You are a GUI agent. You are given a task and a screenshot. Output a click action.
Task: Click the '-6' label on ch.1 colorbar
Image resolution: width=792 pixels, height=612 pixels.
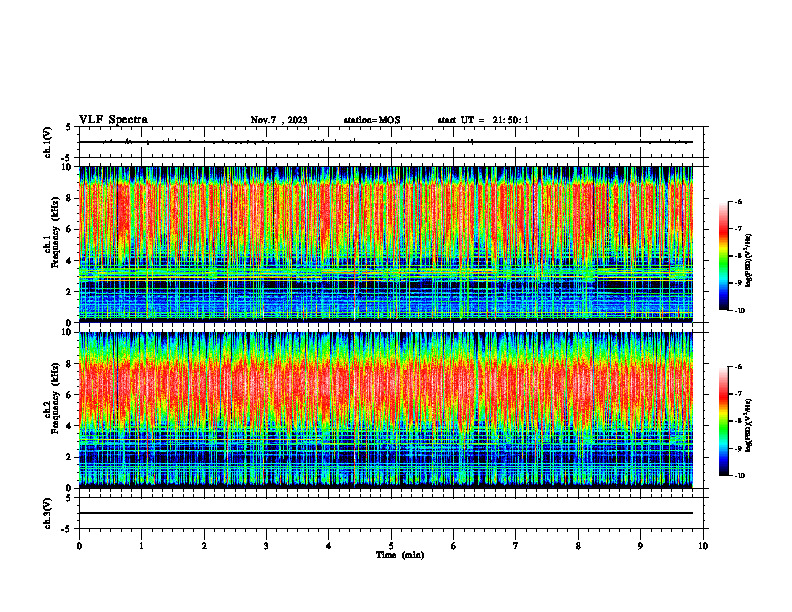tap(738, 202)
